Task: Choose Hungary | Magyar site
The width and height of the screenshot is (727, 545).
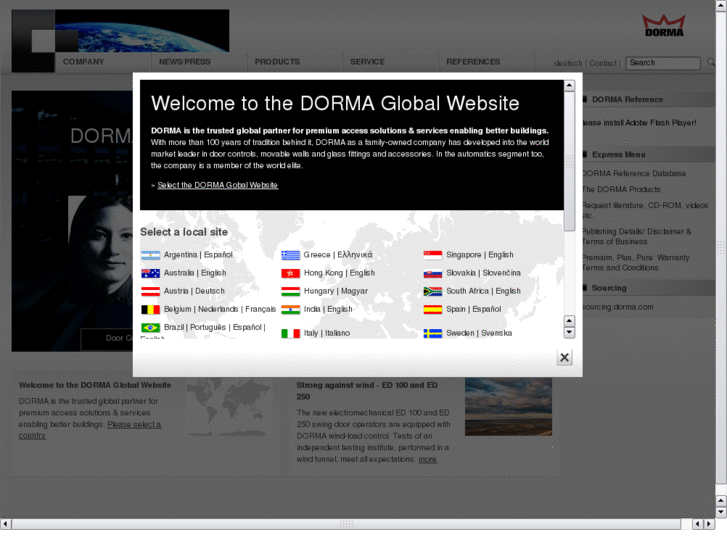Action: pyautogui.click(x=336, y=291)
